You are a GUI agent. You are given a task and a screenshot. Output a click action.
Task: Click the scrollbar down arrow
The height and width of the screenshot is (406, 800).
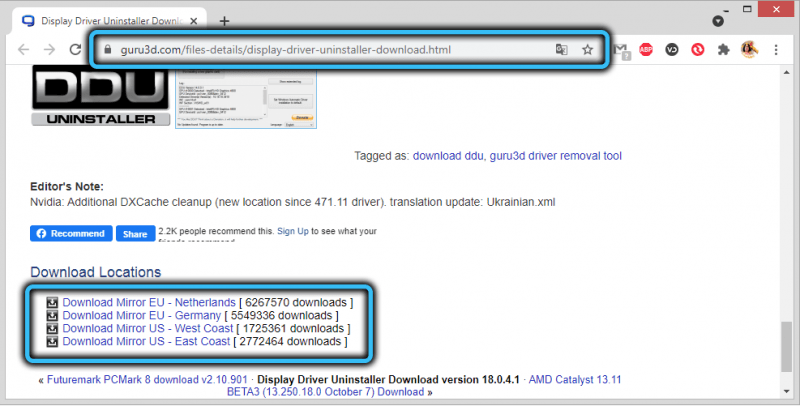pos(786,392)
